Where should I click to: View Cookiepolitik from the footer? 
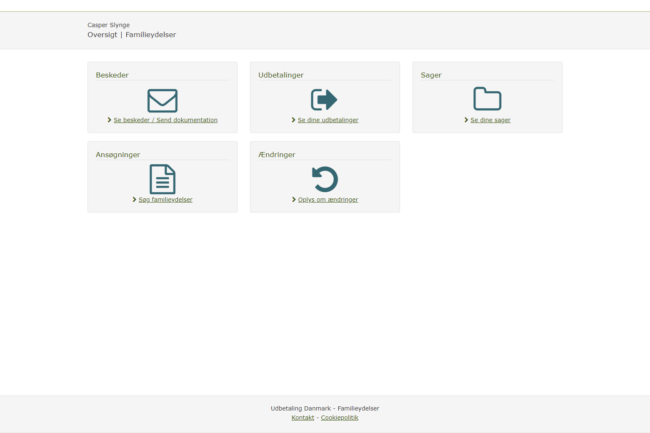pyautogui.click(x=339, y=418)
